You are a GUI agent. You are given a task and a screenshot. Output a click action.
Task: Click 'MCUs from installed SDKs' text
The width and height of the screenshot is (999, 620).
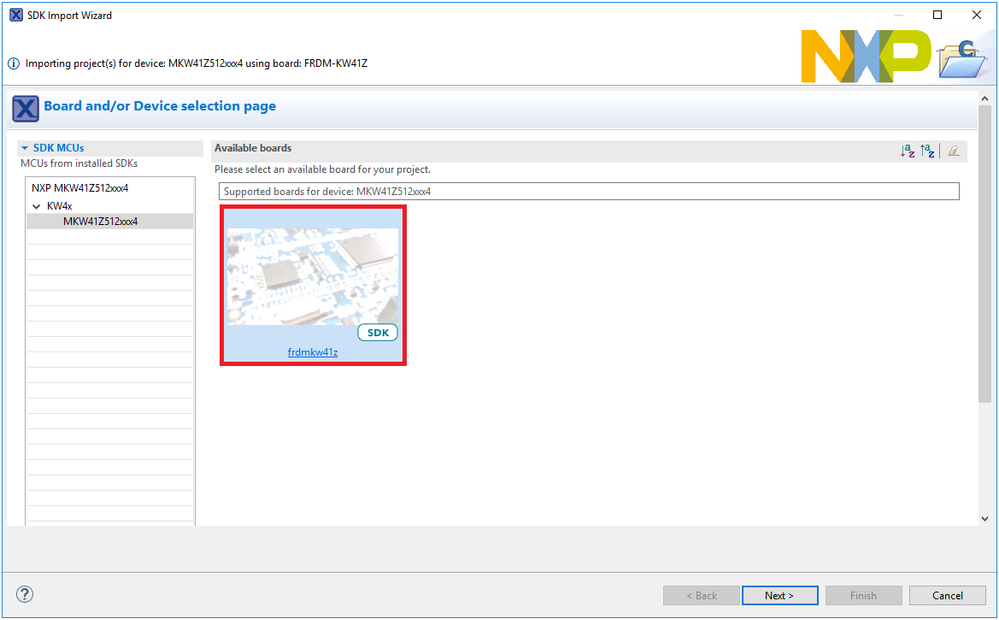[79, 164]
